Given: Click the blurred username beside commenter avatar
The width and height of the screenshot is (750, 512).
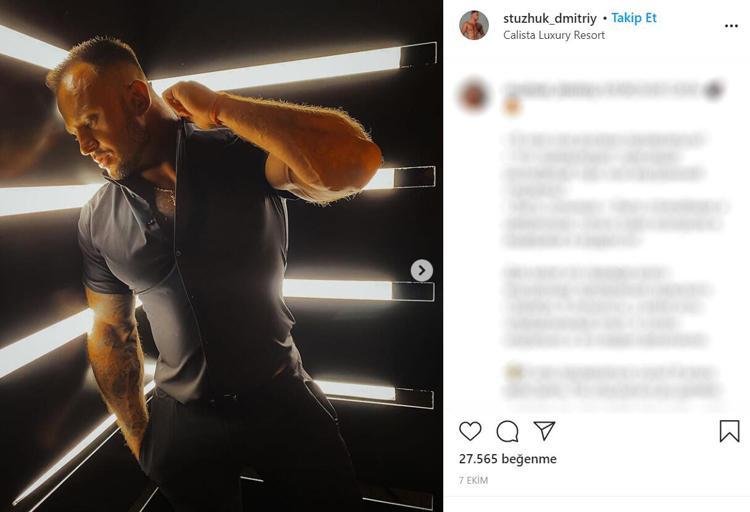Looking at the screenshot, I should 604,89.
